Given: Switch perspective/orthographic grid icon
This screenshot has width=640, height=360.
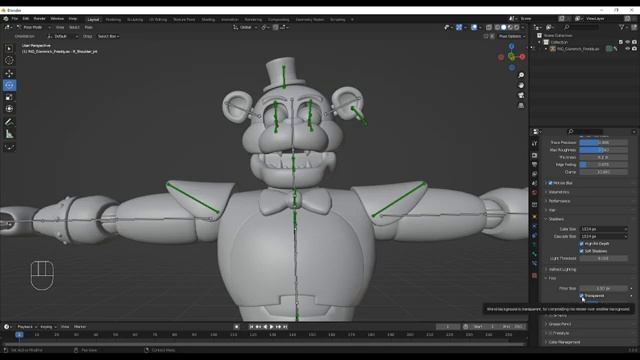Looking at the screenshot, I should 521,105.
